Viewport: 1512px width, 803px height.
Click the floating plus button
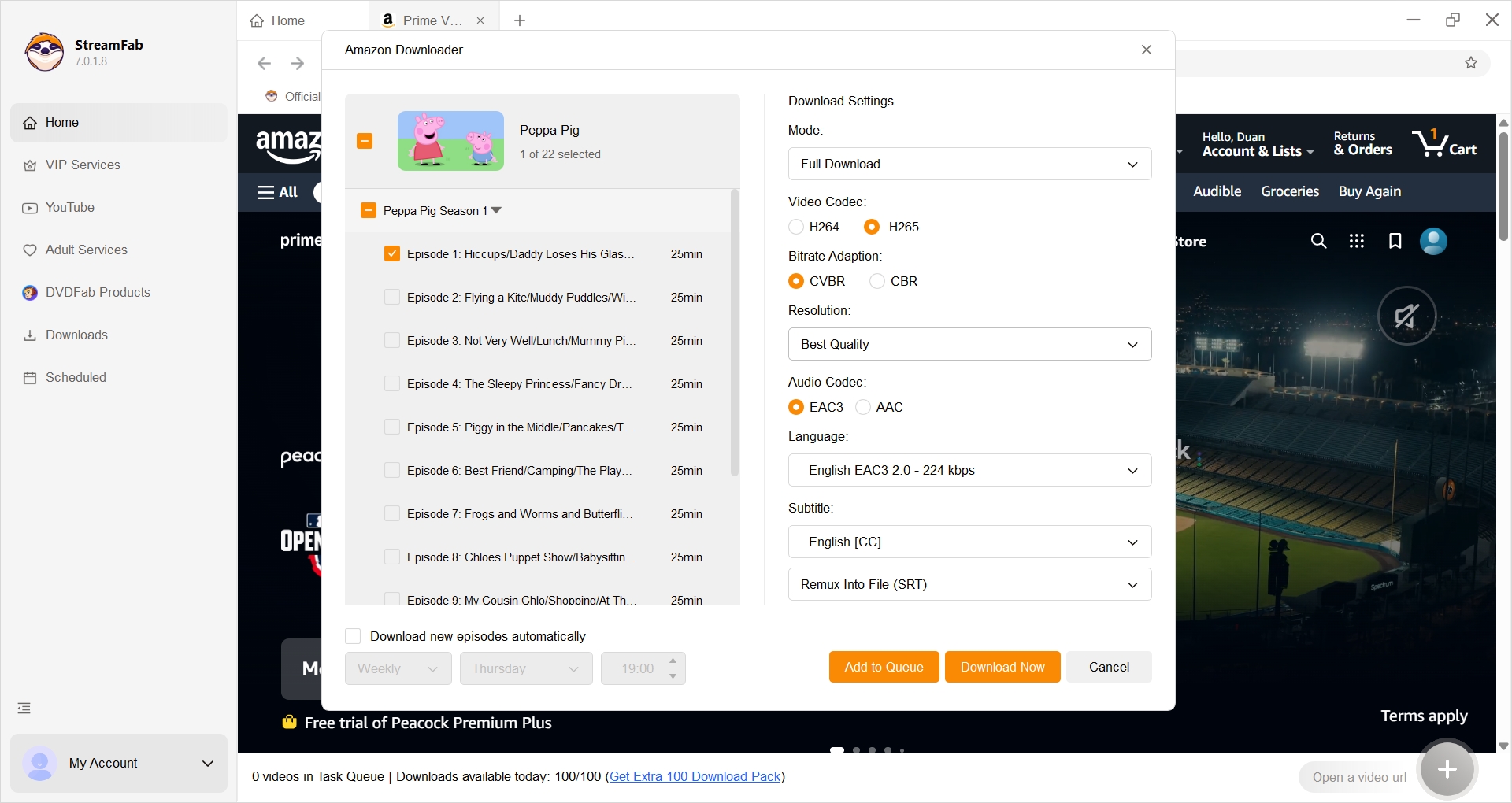pyautogui.click(x=1447, y=769)
